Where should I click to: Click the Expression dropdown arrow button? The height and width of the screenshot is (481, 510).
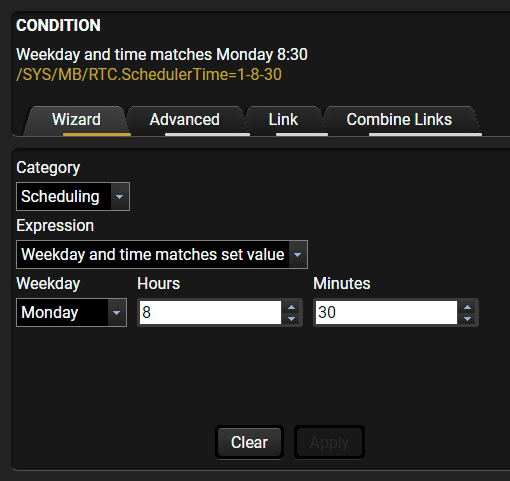tap(298, 255)
